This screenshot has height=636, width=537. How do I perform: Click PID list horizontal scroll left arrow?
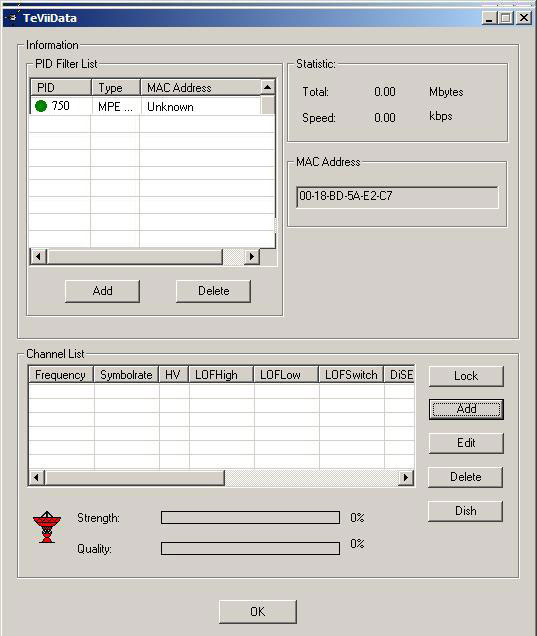(x=39, y=257)
